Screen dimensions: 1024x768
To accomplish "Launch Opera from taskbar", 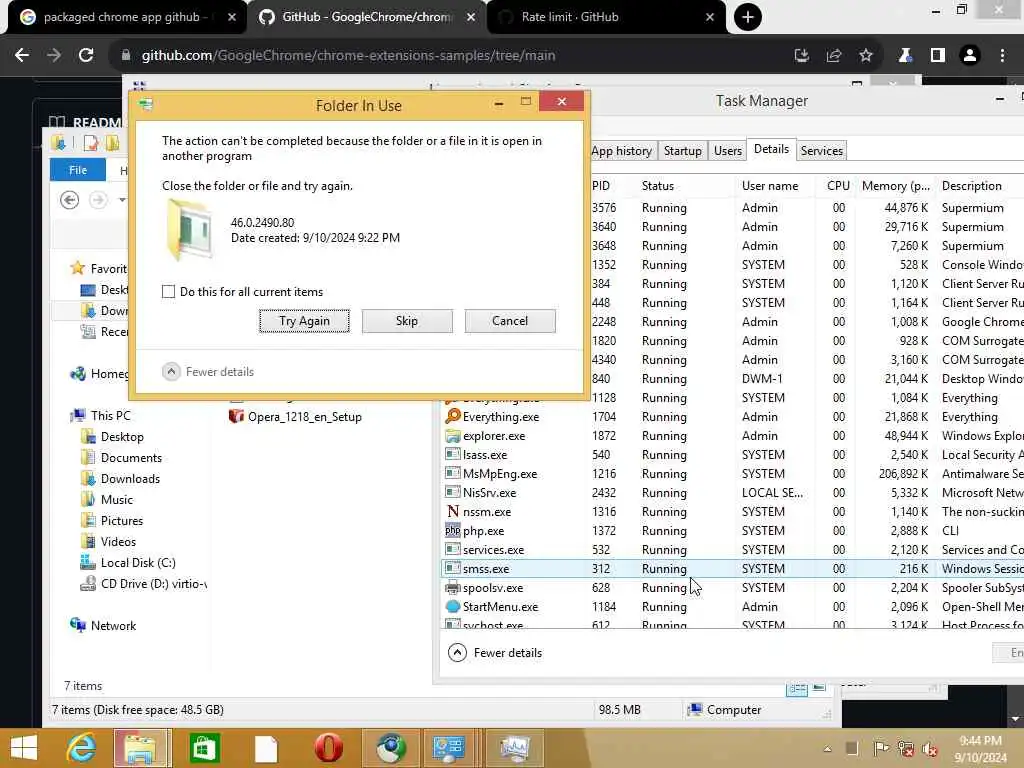I will click(328, 748).
